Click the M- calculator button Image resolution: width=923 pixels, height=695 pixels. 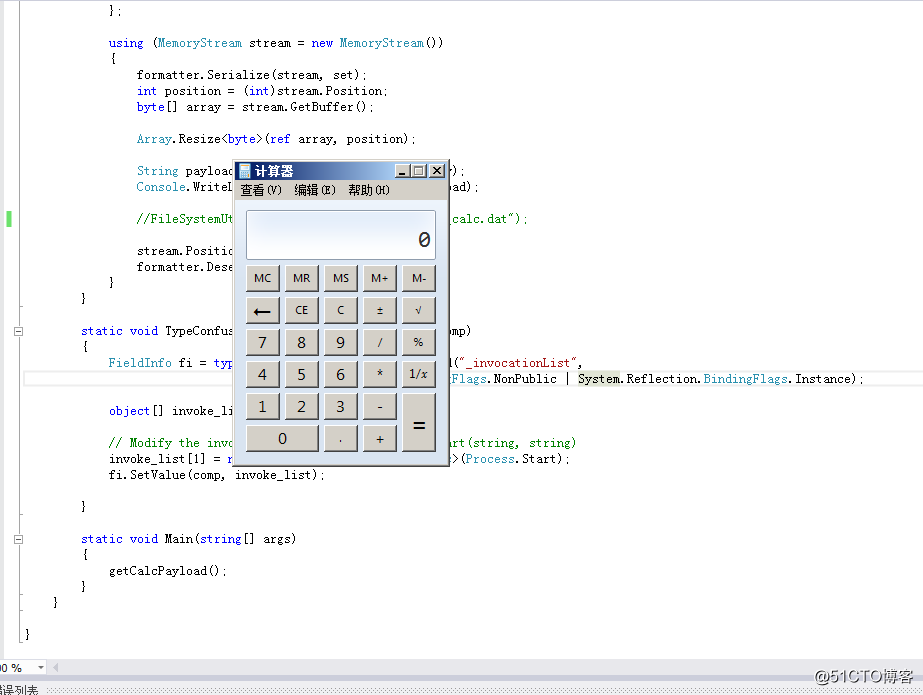[x=419, y=278]
